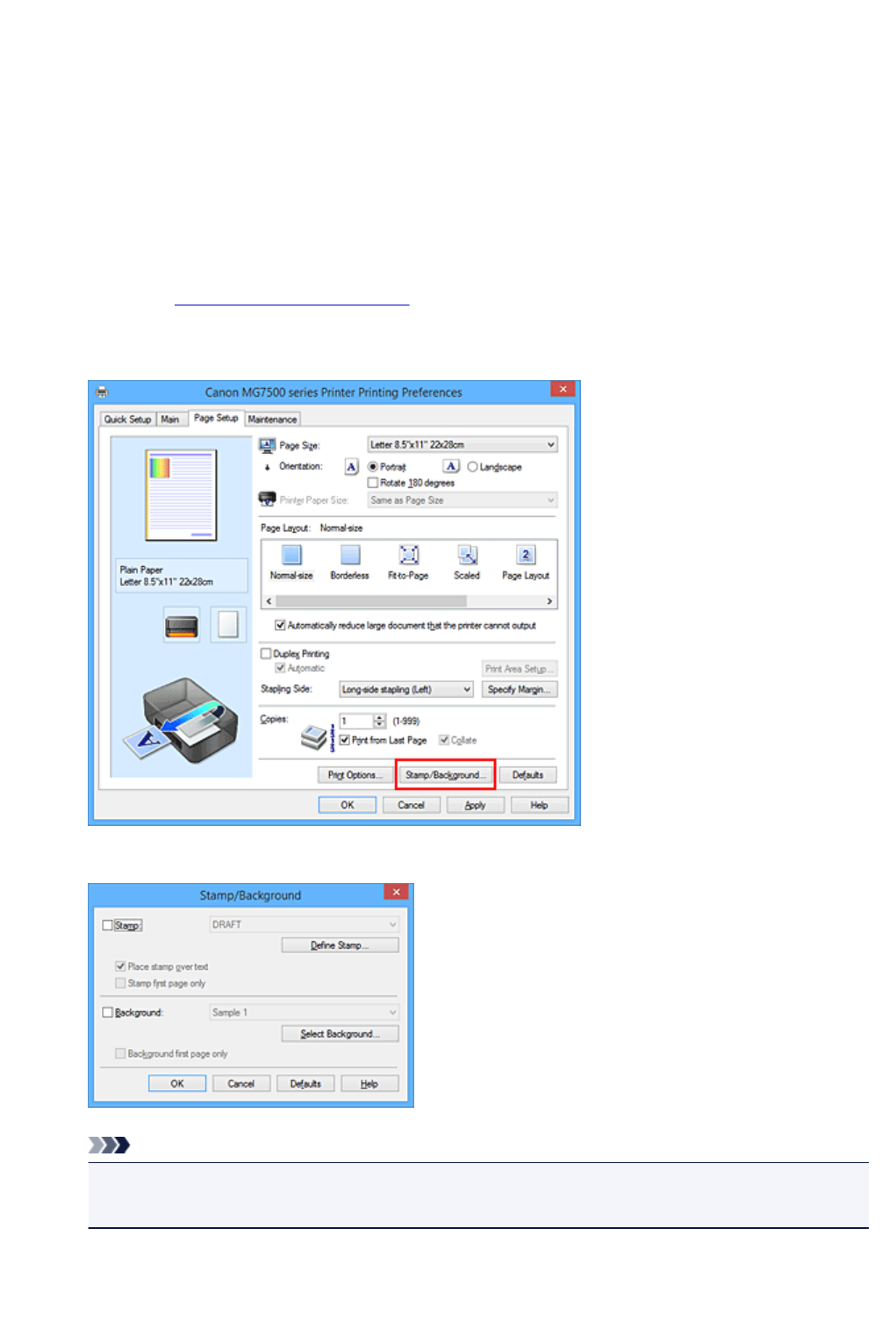Click the Apply button

click(475, 805)
